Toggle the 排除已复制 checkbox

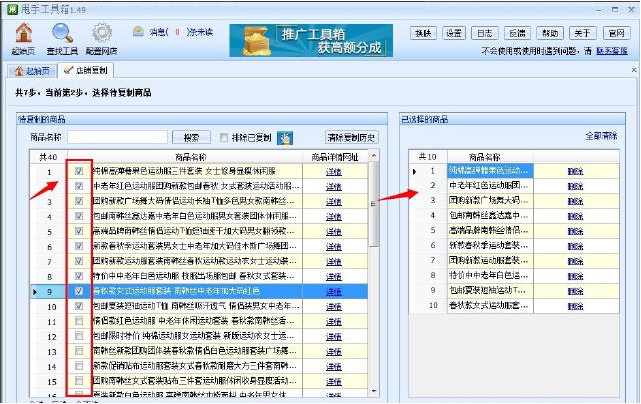pos(224,137)
